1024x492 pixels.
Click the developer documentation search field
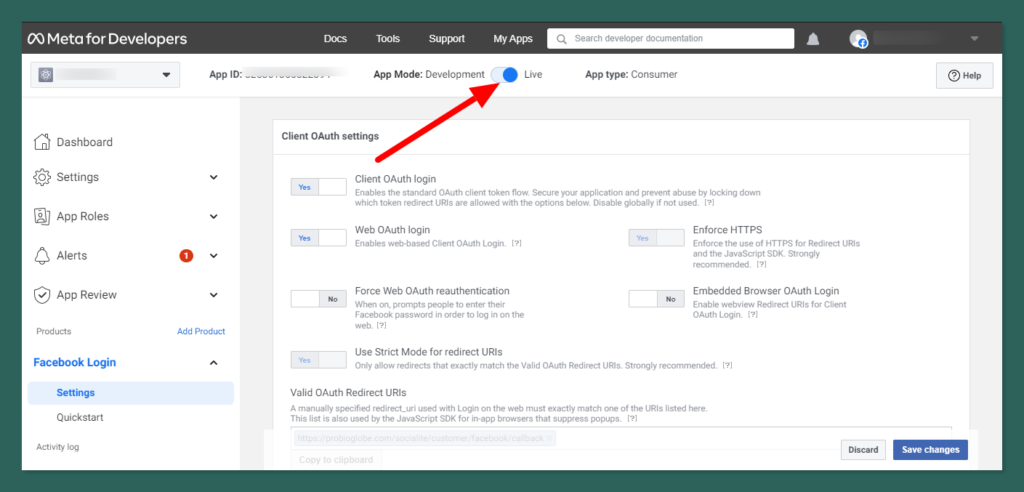coord(680,39)
